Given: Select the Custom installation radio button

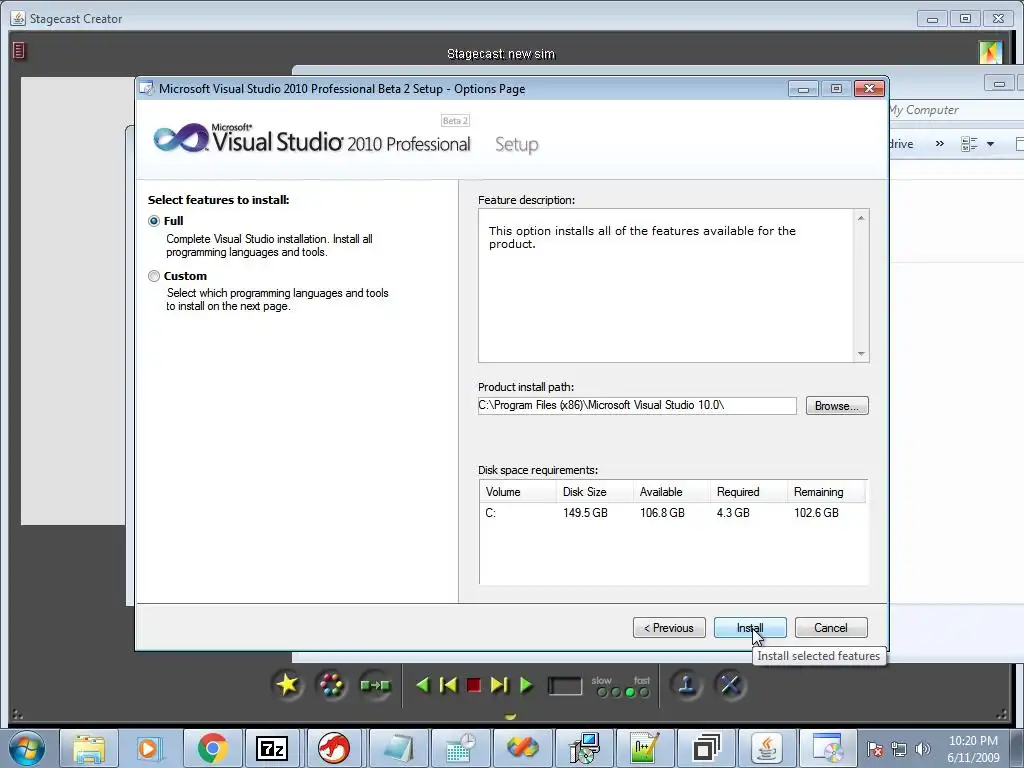Looking at the screenshot, I should (x=153, y=276).
